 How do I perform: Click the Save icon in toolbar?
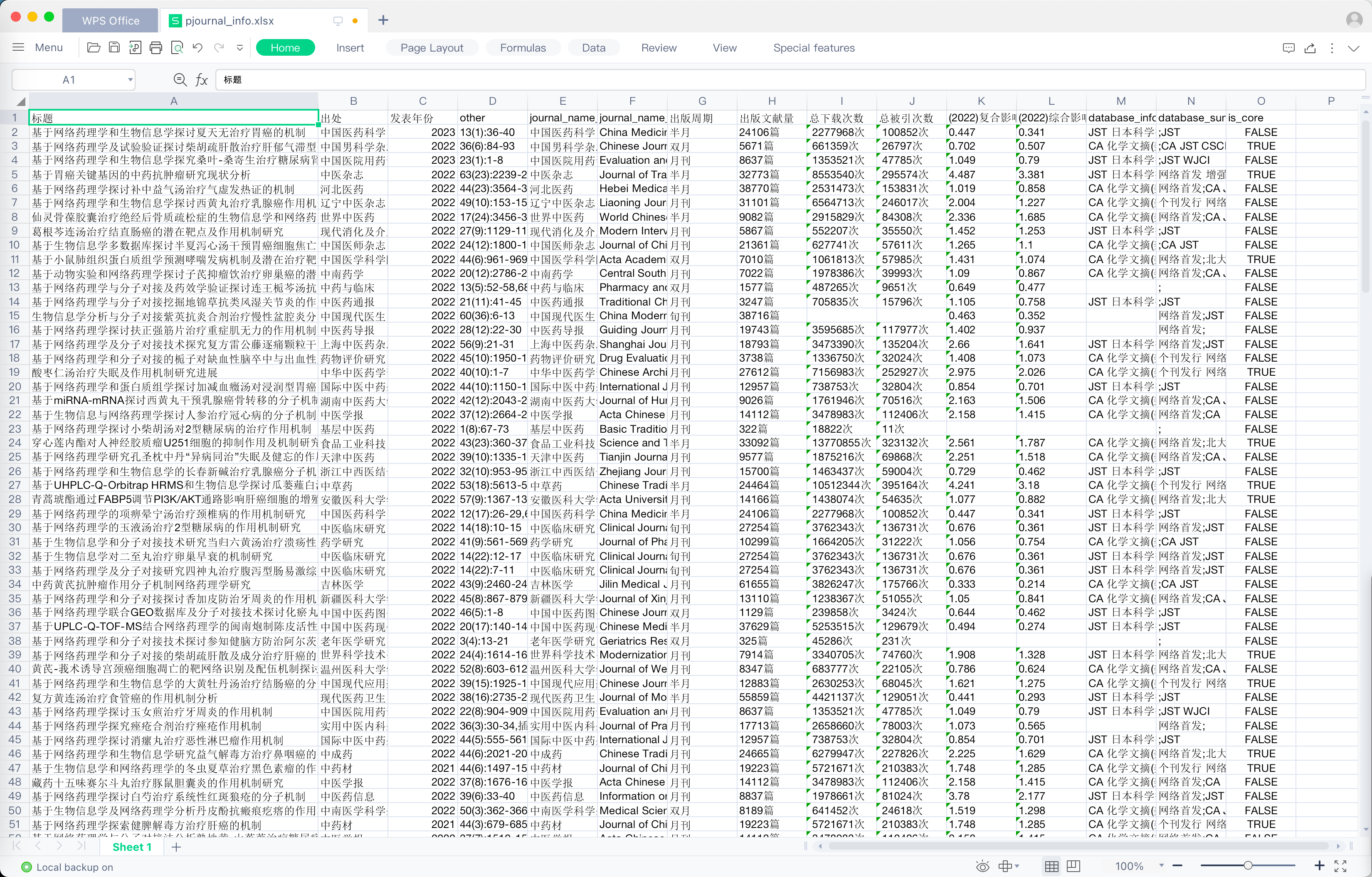(x=114, y=48)
